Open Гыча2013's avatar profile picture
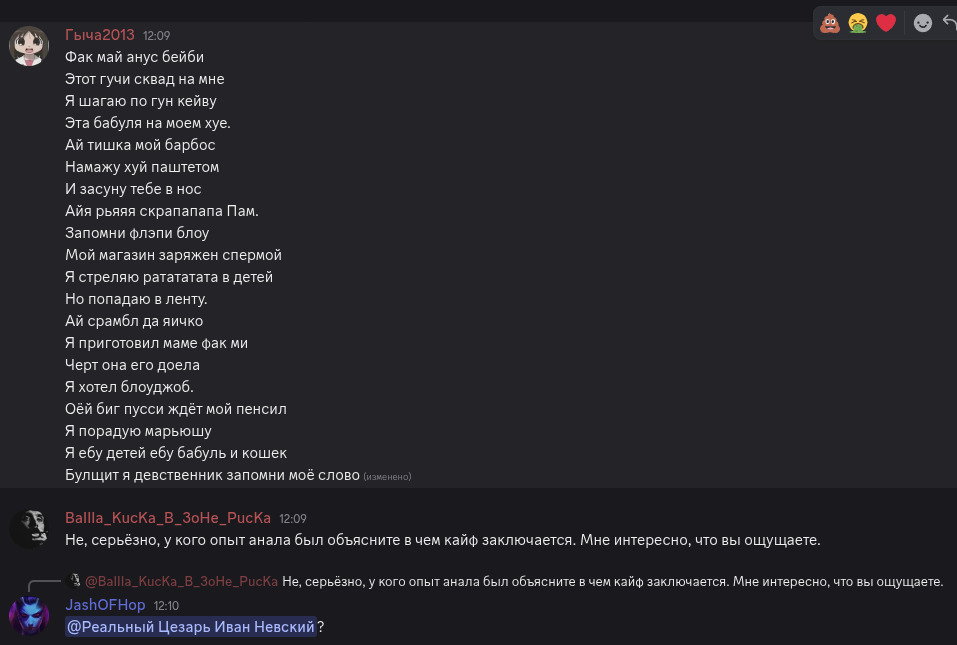Image resolution: width=957 pixels, height=645 pixels. tap(29, 46)
